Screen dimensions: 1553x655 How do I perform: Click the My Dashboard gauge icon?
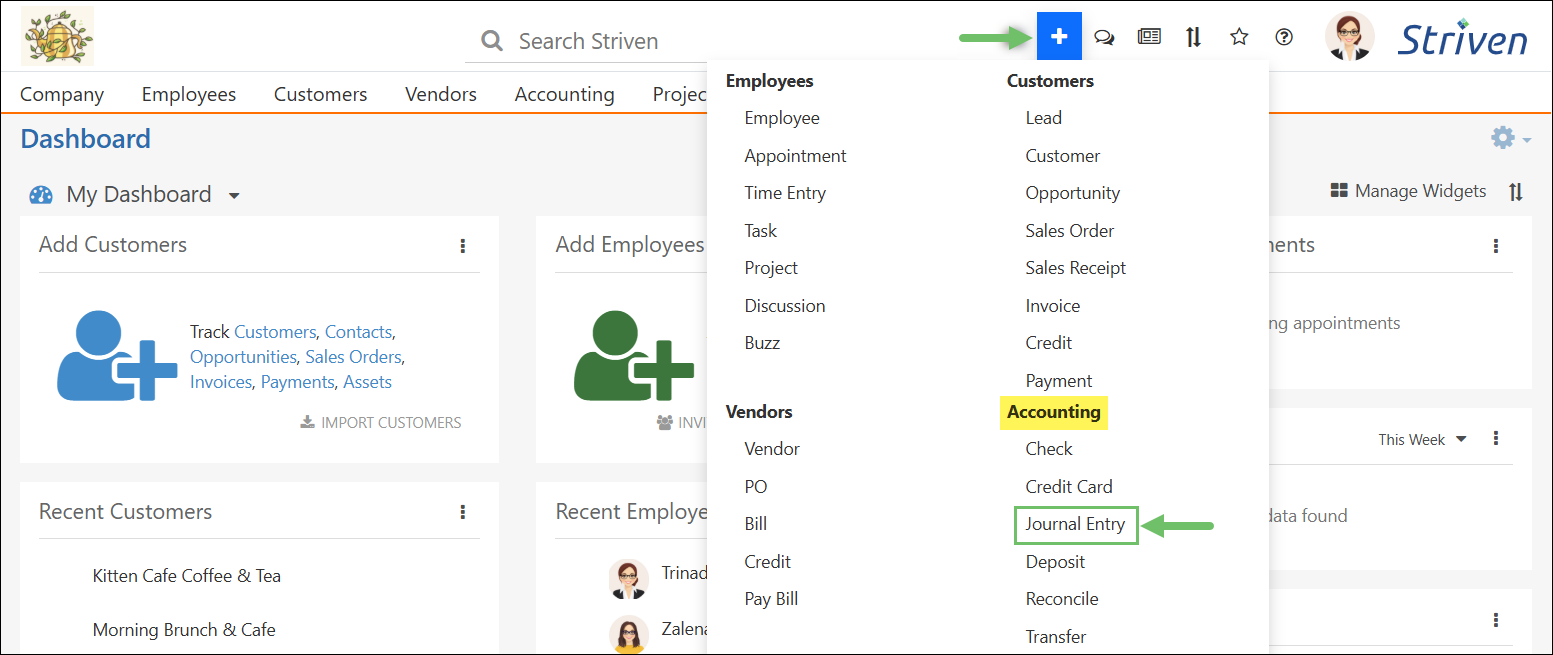pyautogui.click(x=41, y=195)
